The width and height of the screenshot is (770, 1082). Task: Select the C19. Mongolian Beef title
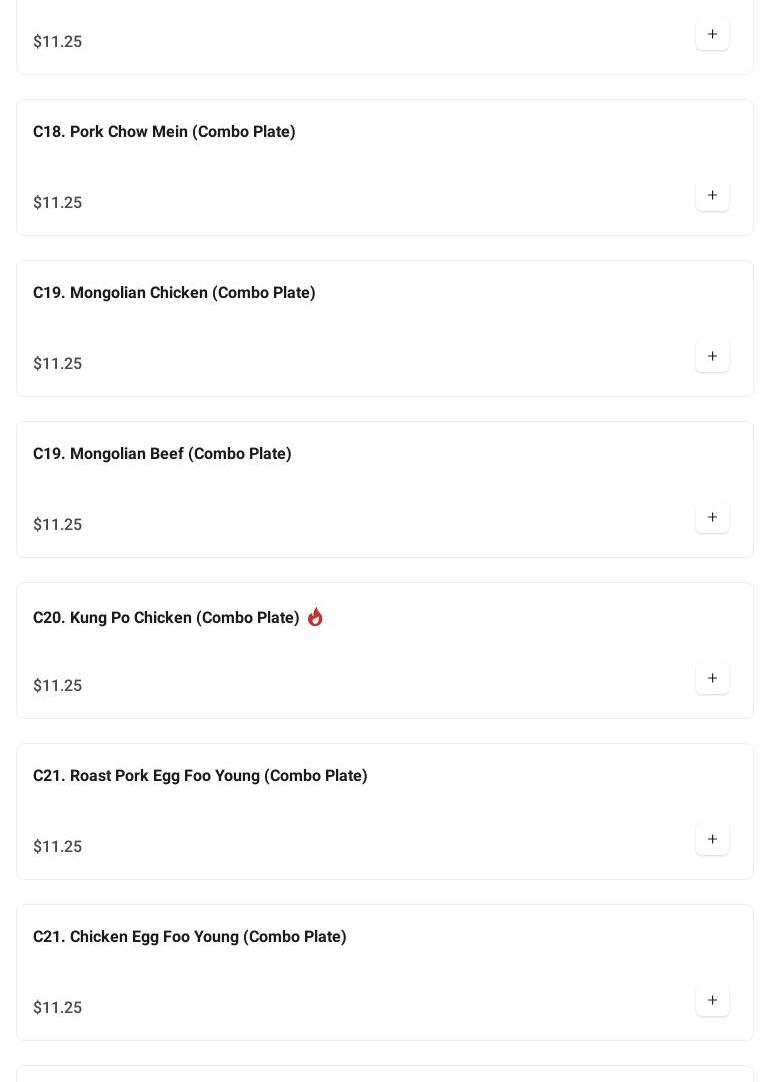pyautogui.click(x=162, y=454)
